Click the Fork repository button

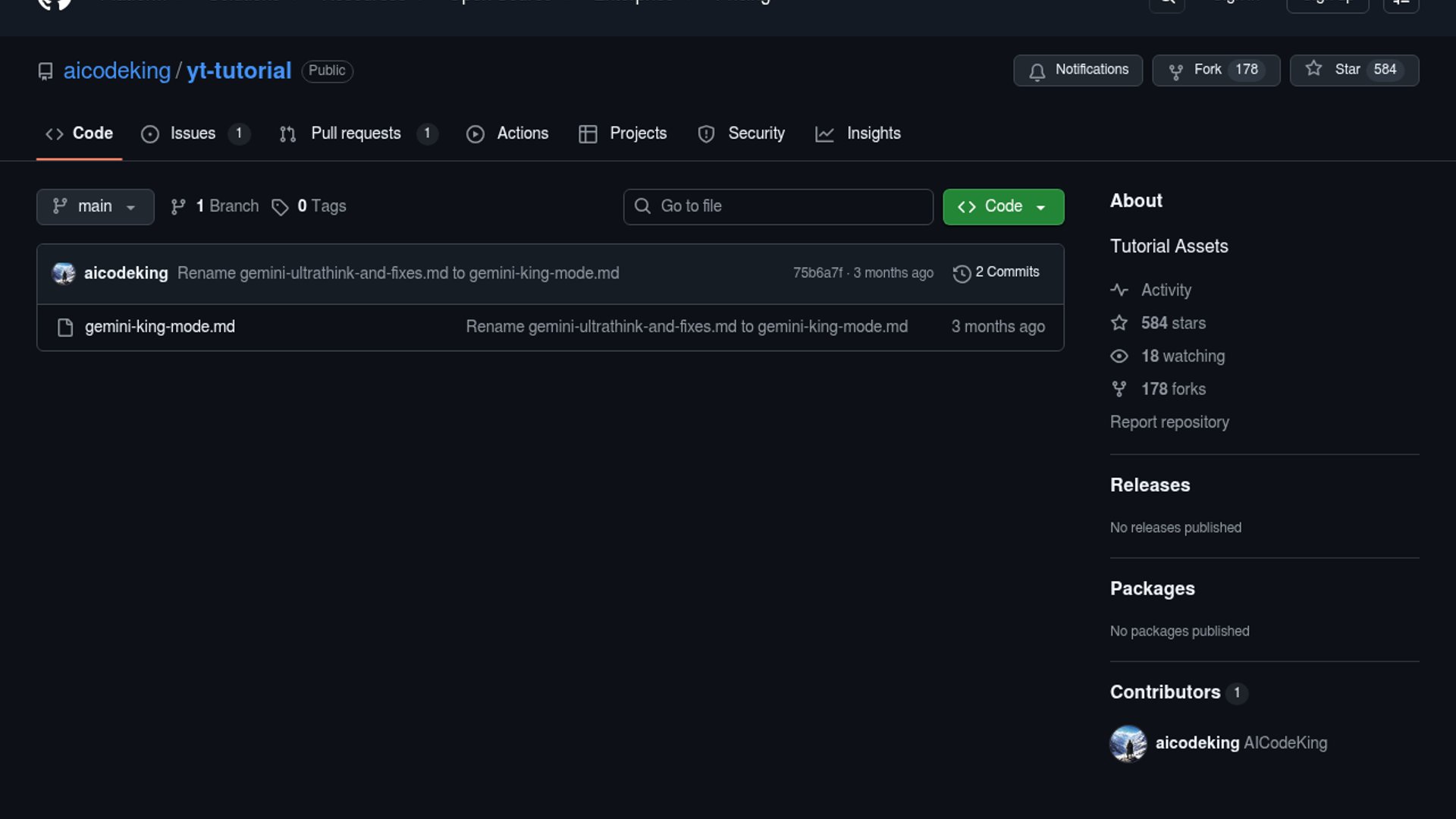1216,70
